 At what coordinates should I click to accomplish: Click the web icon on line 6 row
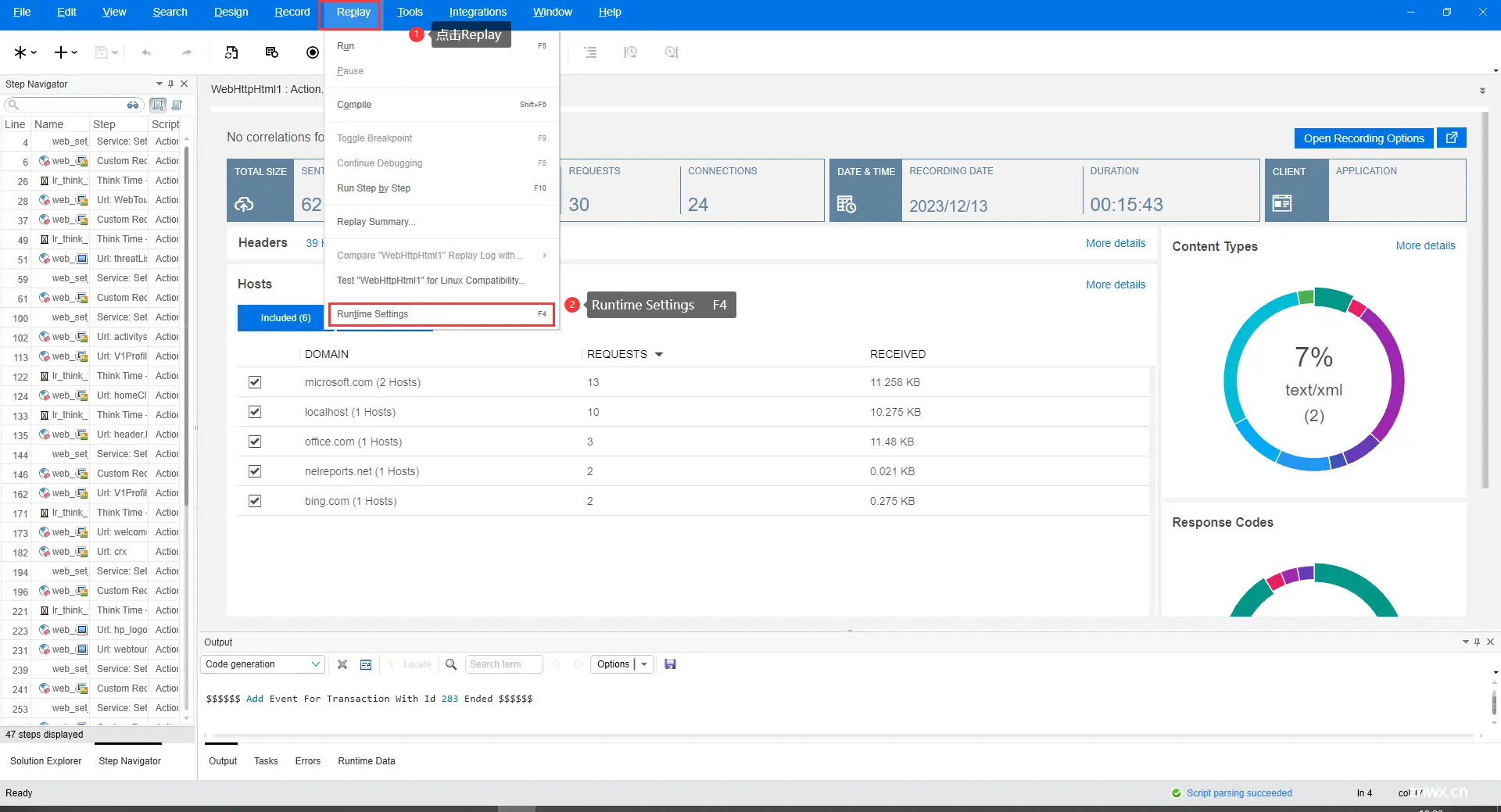(45, 161)
